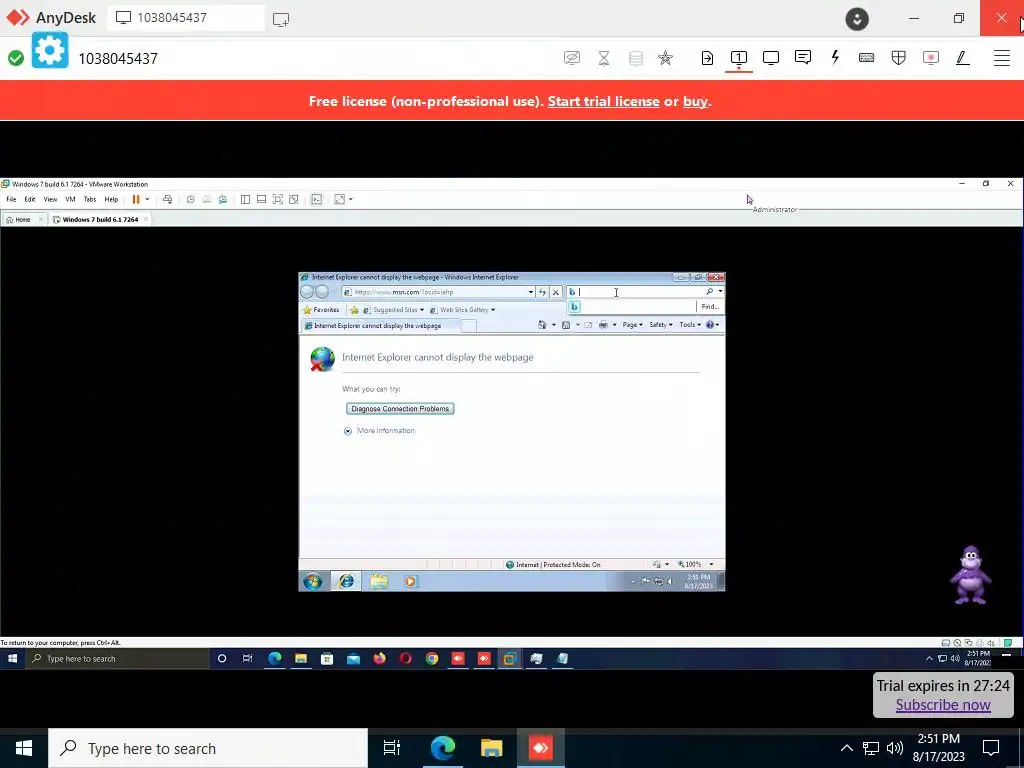Viewport: 1024px width, 768px height.
Task: Open the AnyDesk keyboard settings icon
Action: [x=867, y=57]
